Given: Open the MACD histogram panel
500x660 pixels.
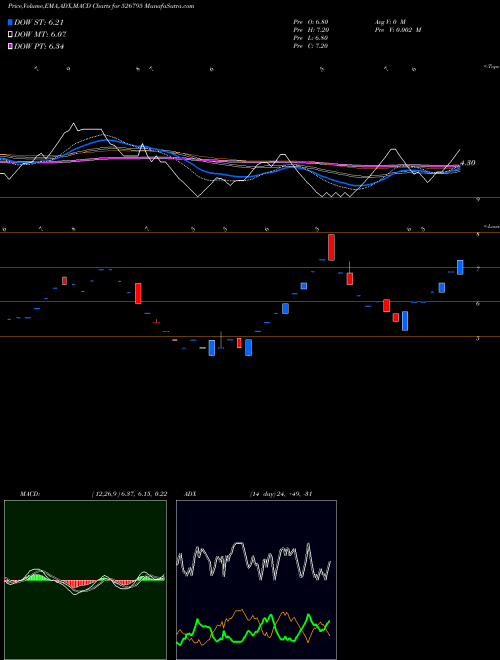Looking at the screenshot, I should click(85, 580).
